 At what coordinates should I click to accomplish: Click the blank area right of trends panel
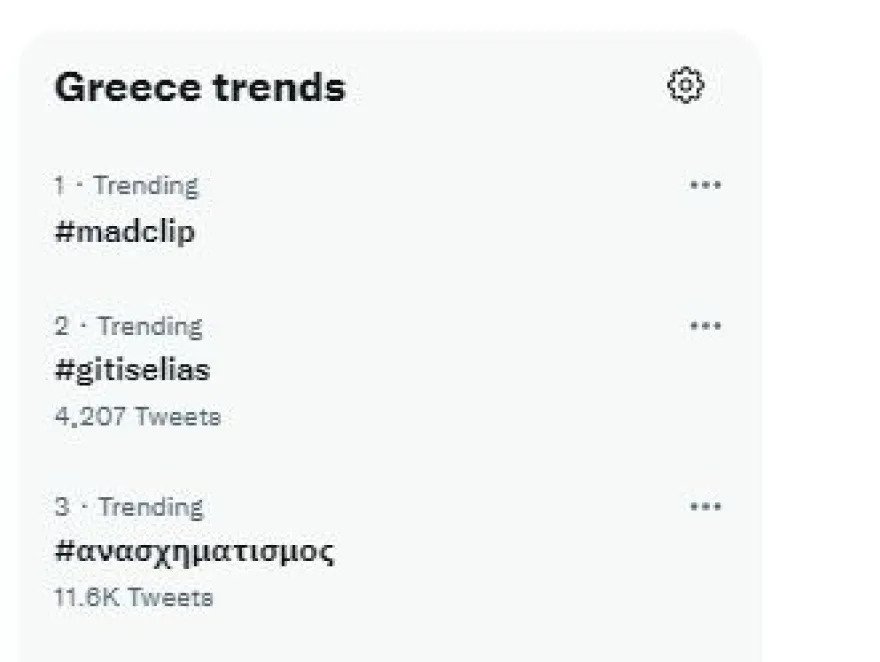tap(820, 330)
